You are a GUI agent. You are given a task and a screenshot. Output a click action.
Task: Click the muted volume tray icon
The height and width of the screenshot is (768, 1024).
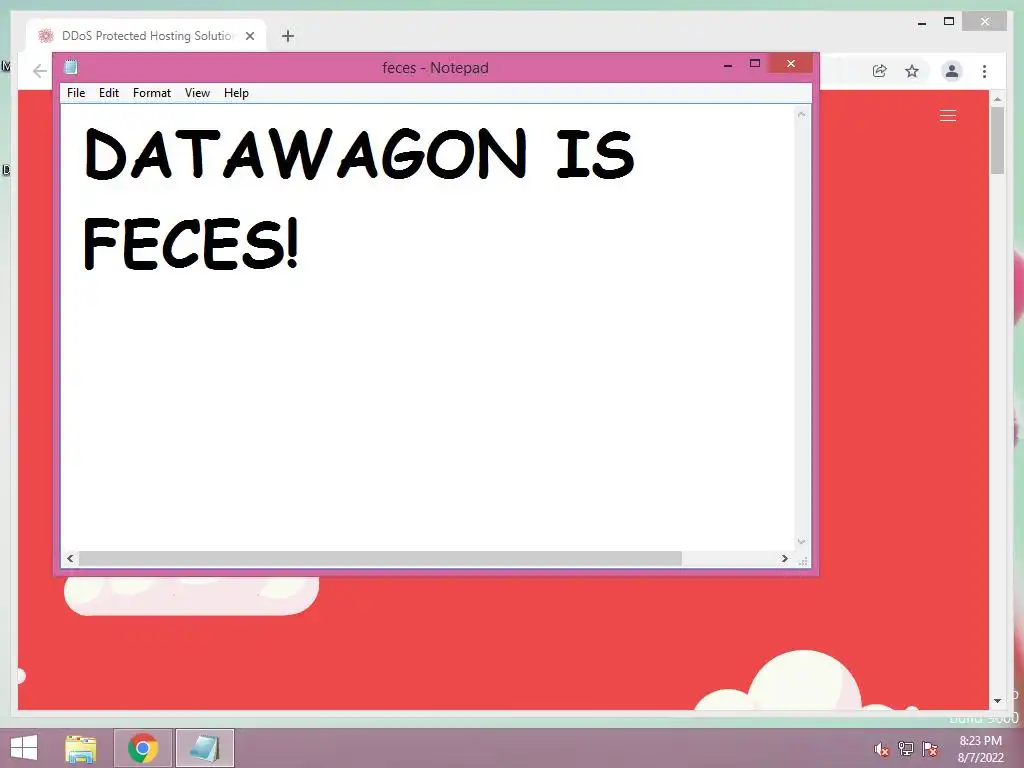click(x=882, y=749)
